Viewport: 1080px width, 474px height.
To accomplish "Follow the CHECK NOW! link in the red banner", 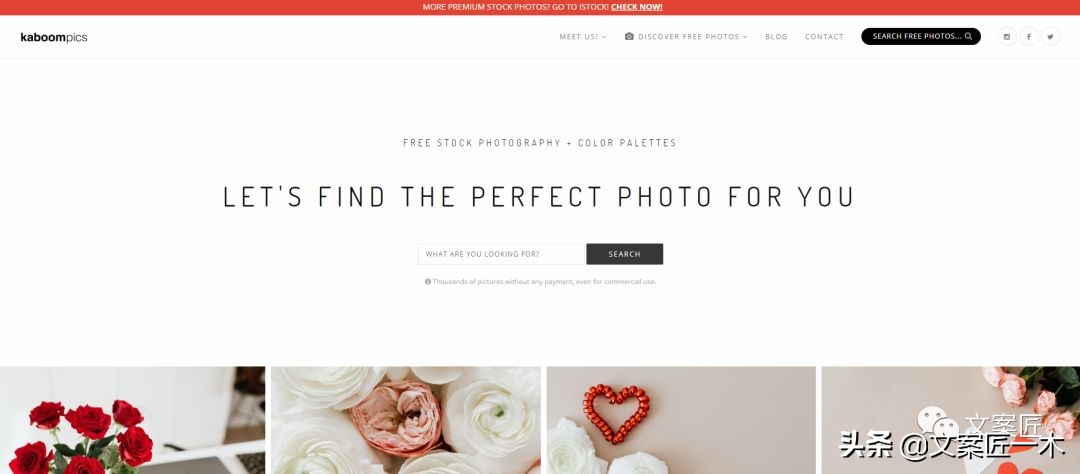I will [636, 7].
